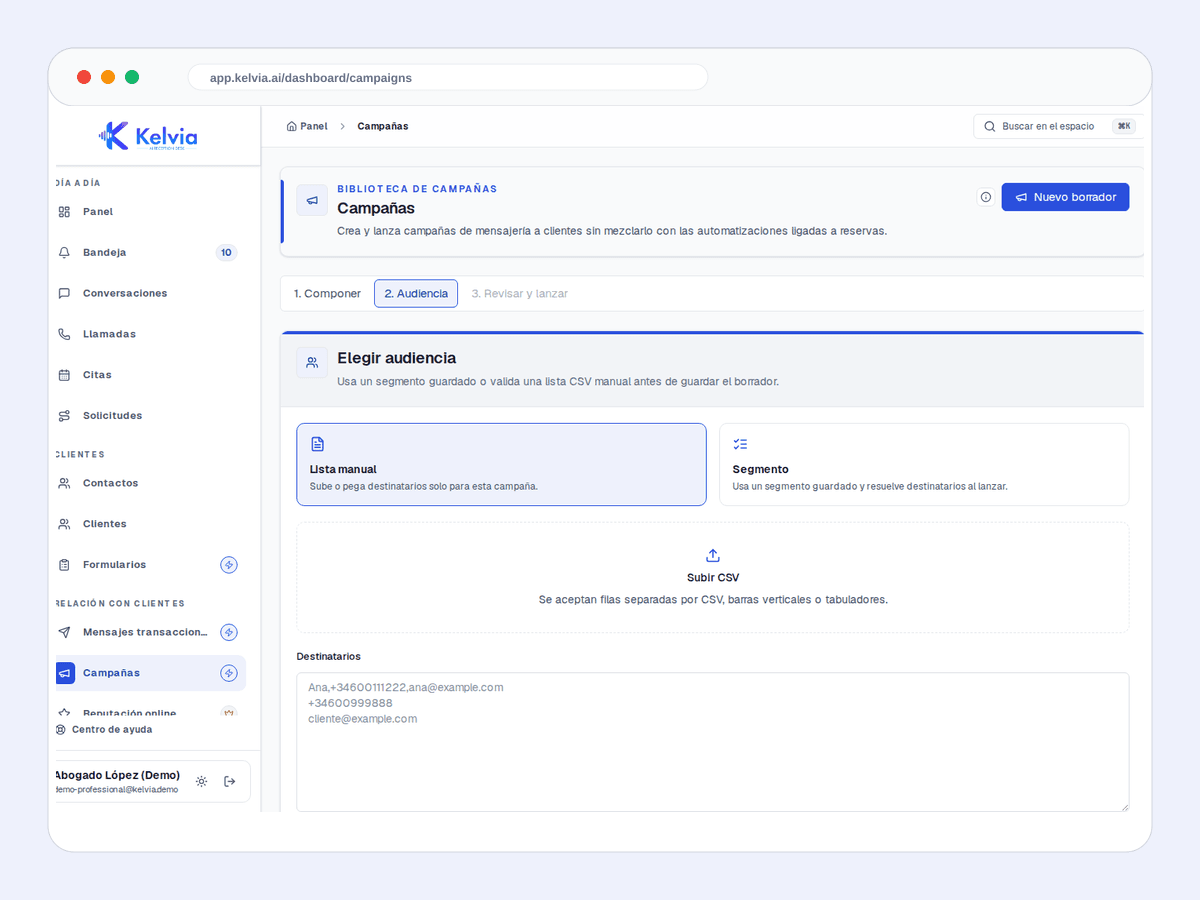The image size is (1200, 900).
Task: Click Panel in the breadcrumb
Action: point(314,127)
